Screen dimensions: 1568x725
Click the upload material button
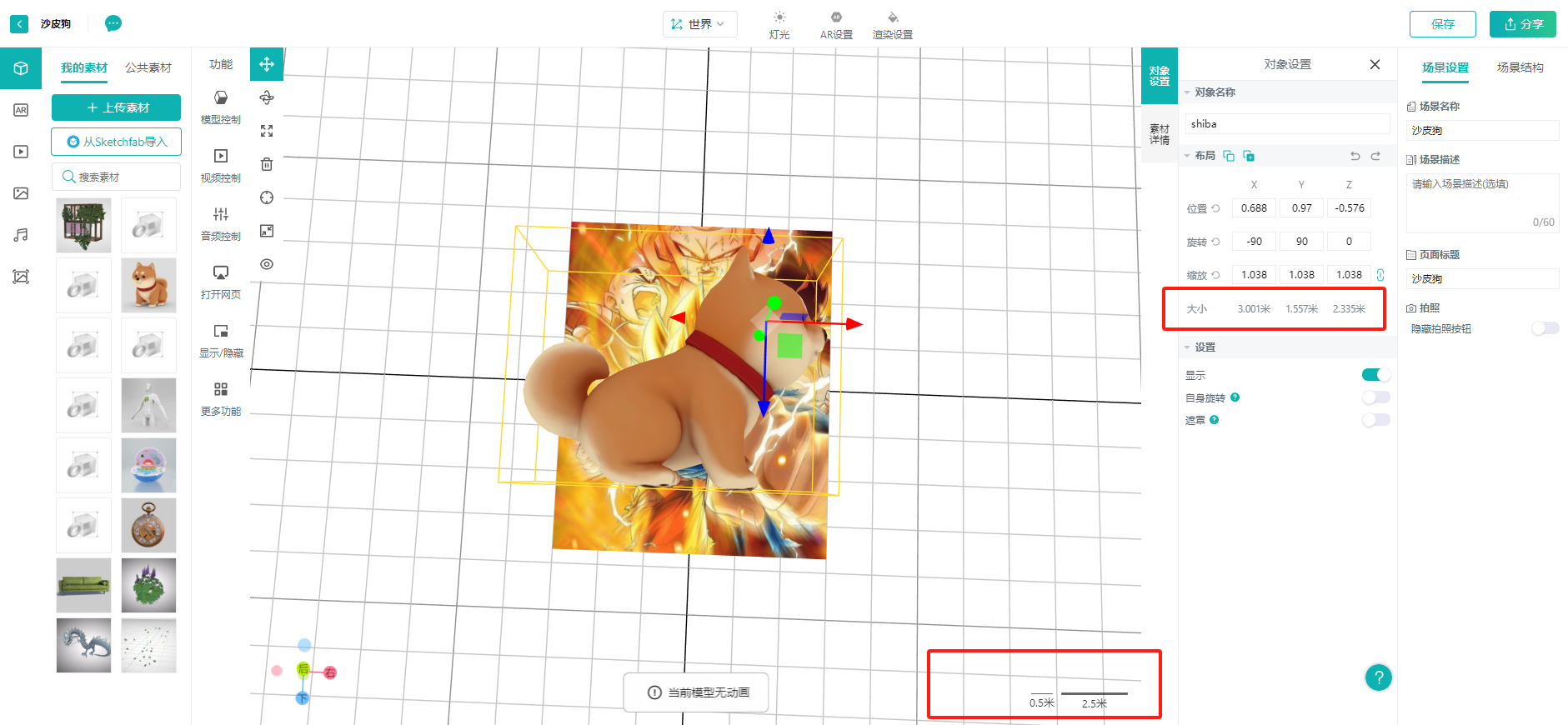click(x=117, y=107)
